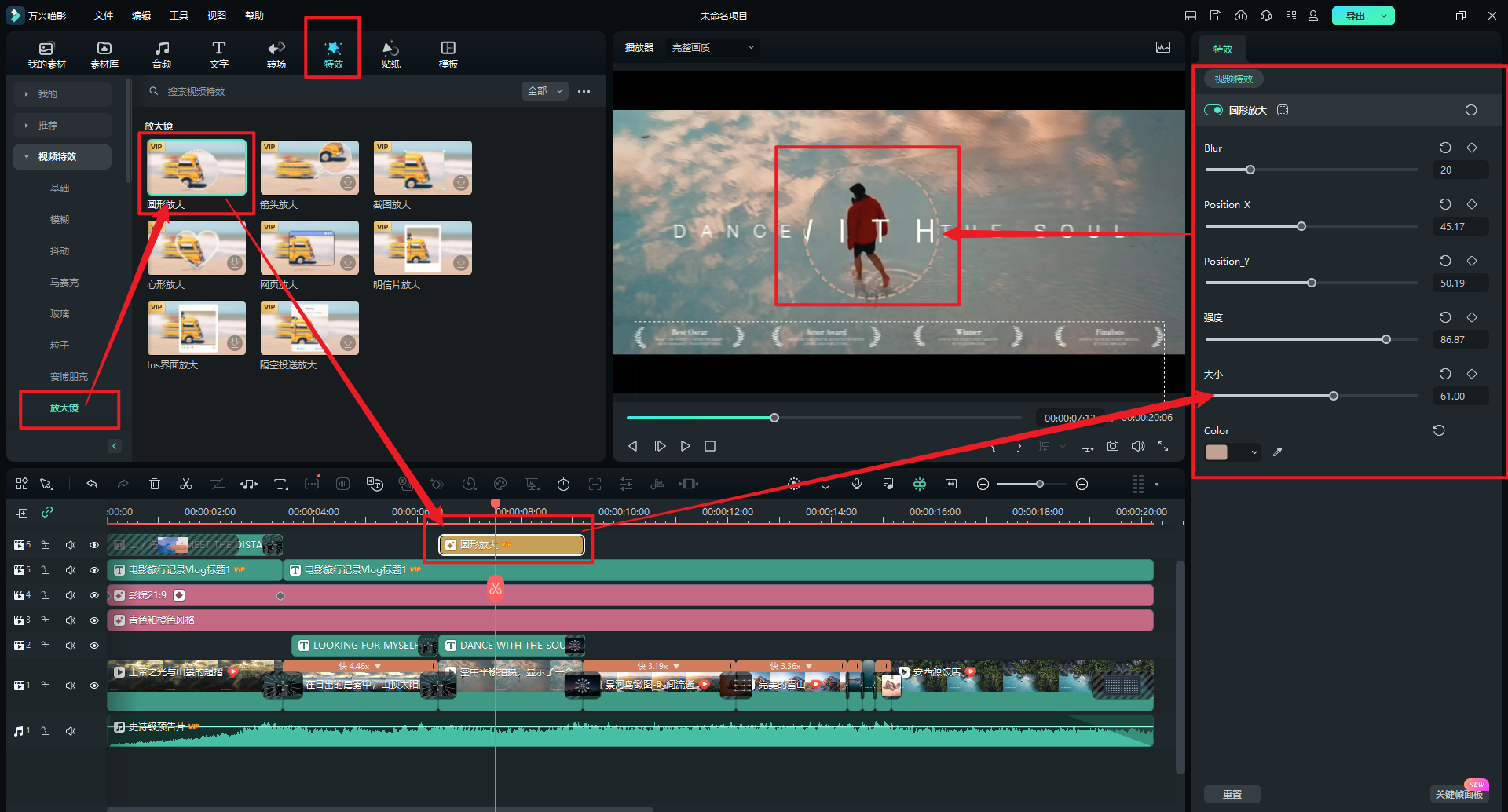Open the 完整画质 playback quality dropdown
1508x812 pixels.
(x=712, y=47)
